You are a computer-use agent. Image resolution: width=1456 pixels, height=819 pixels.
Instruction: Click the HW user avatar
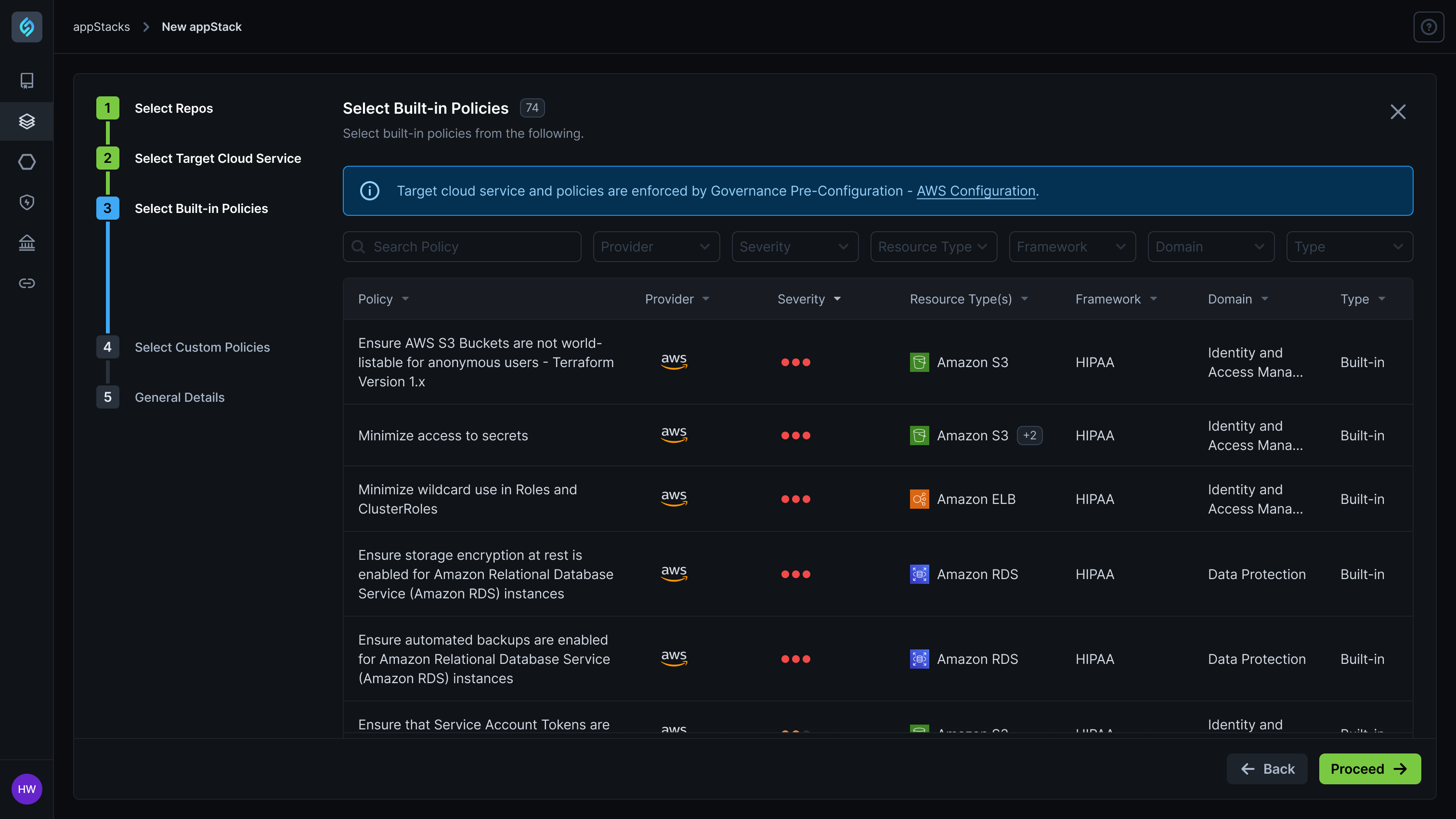[x=26, y=789]
